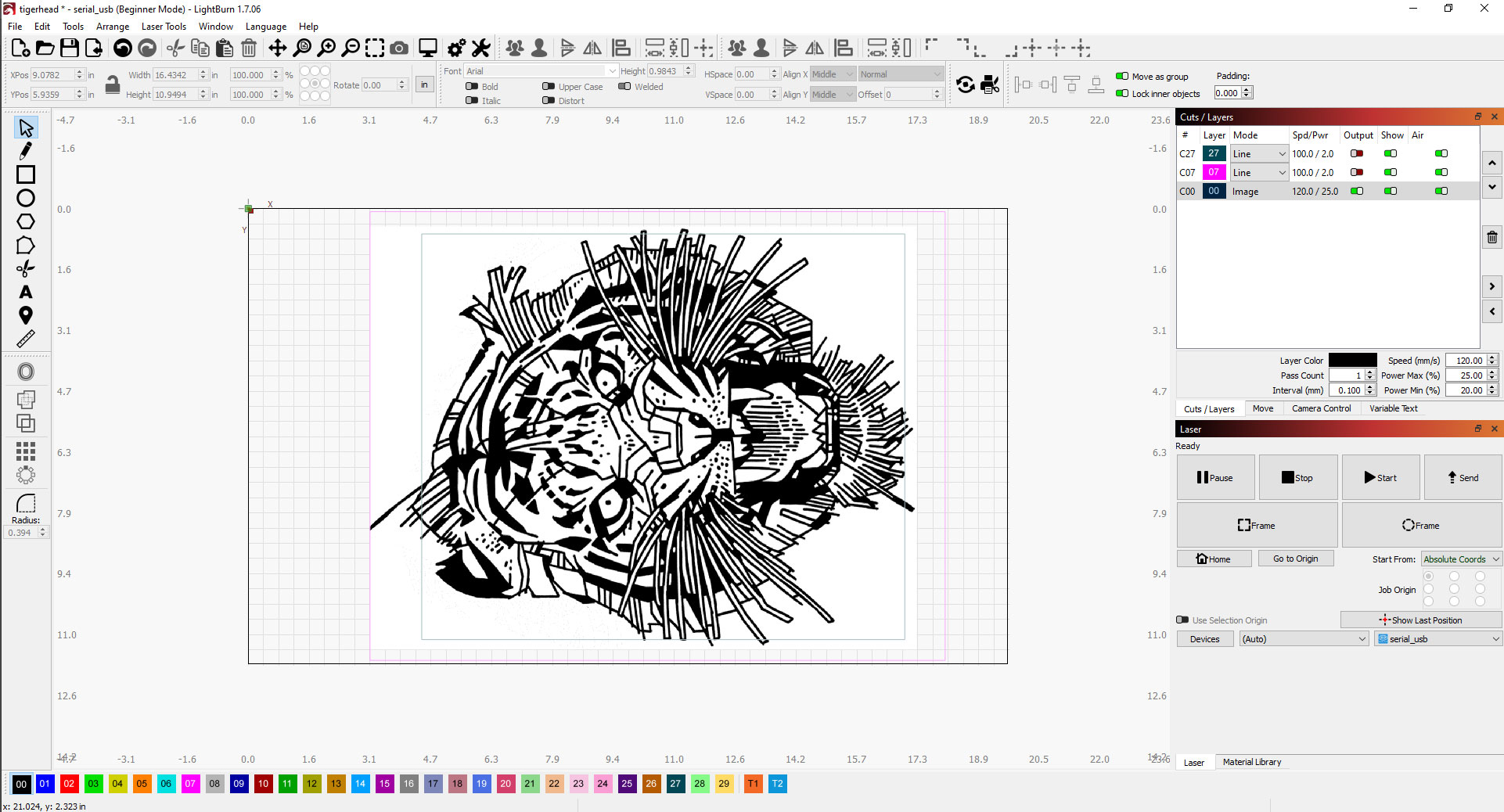The height and width of the screenshot is (812, 1504).
Task: Click the Grid Array tool icon
Action: [x=26, y=451]
